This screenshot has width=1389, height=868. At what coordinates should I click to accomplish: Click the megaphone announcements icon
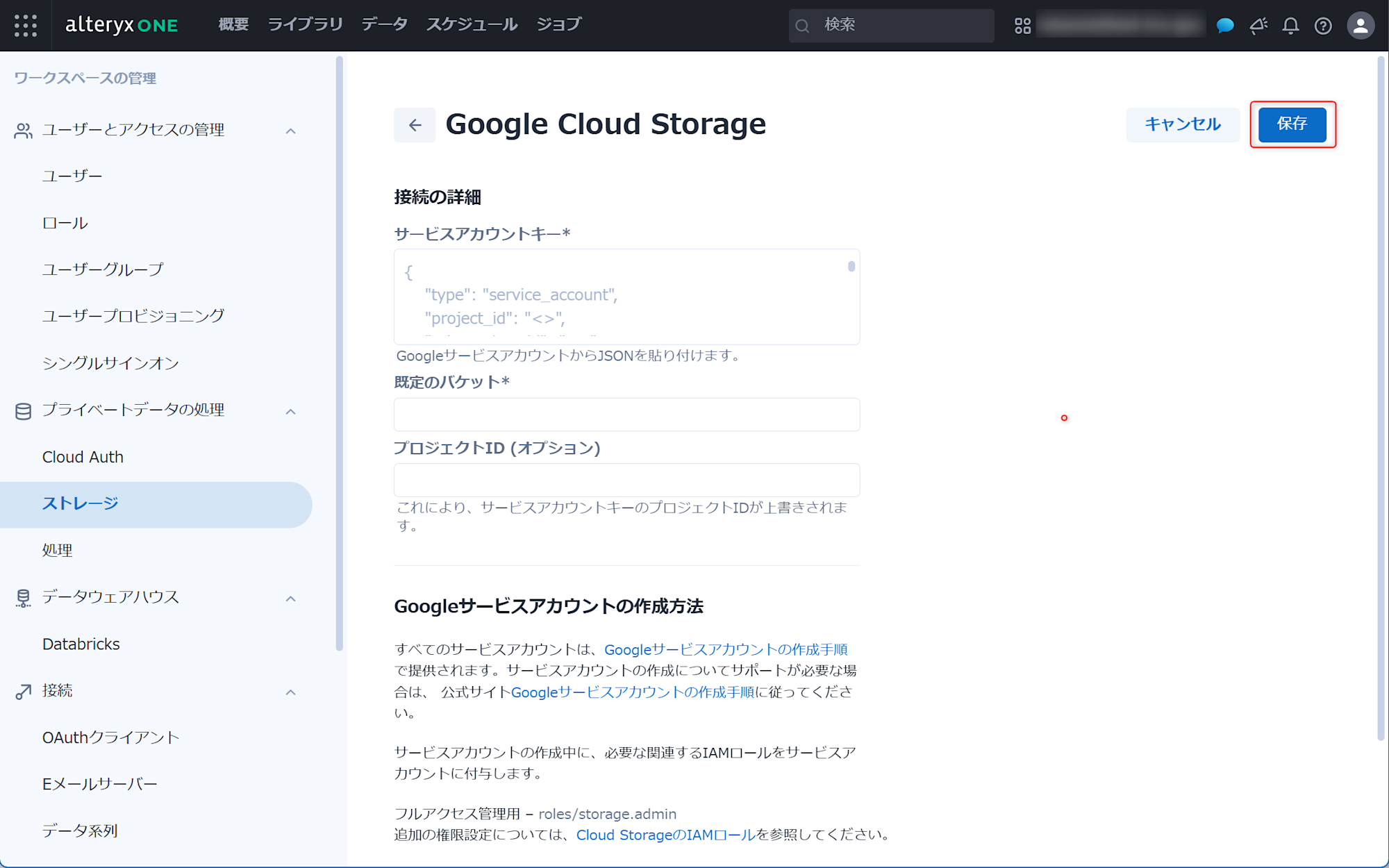[x=1258, y=26]
